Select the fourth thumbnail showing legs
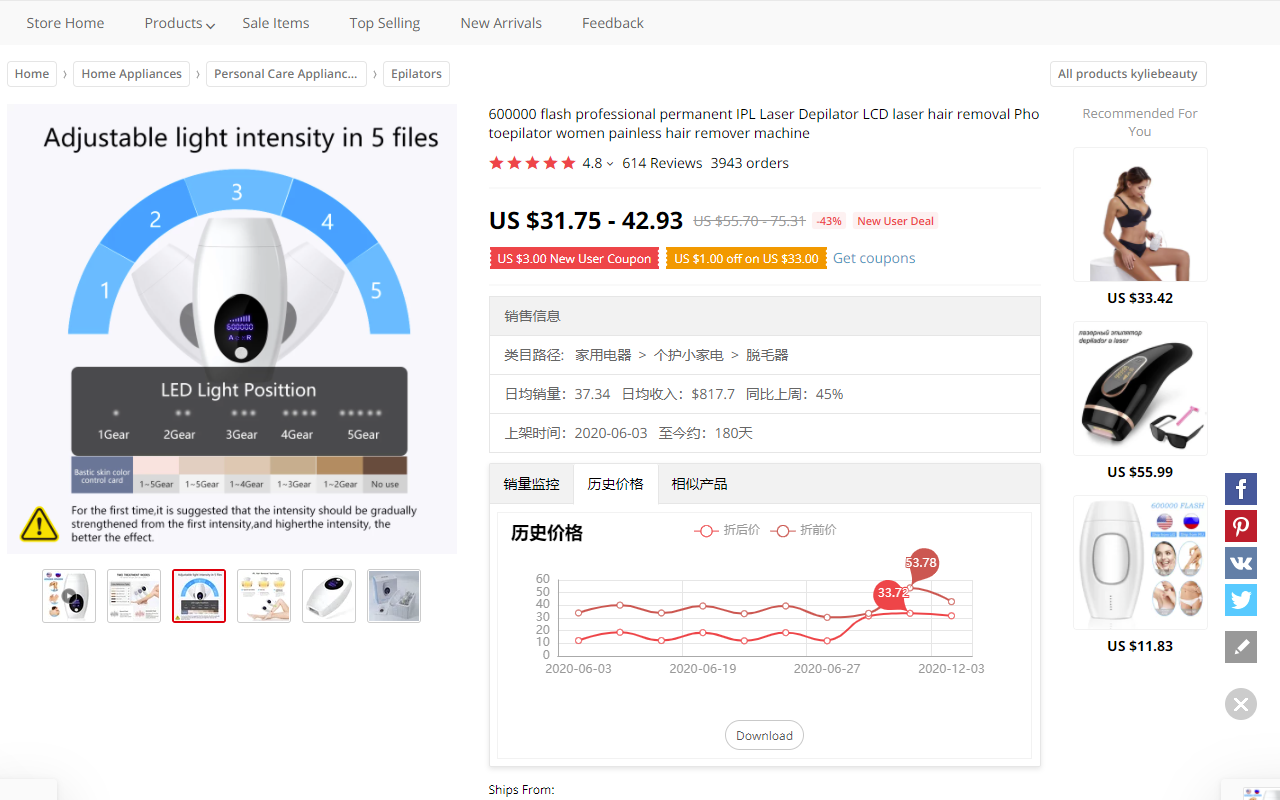1280x800 pixels. pyautogui.click(x=264, y=596)
